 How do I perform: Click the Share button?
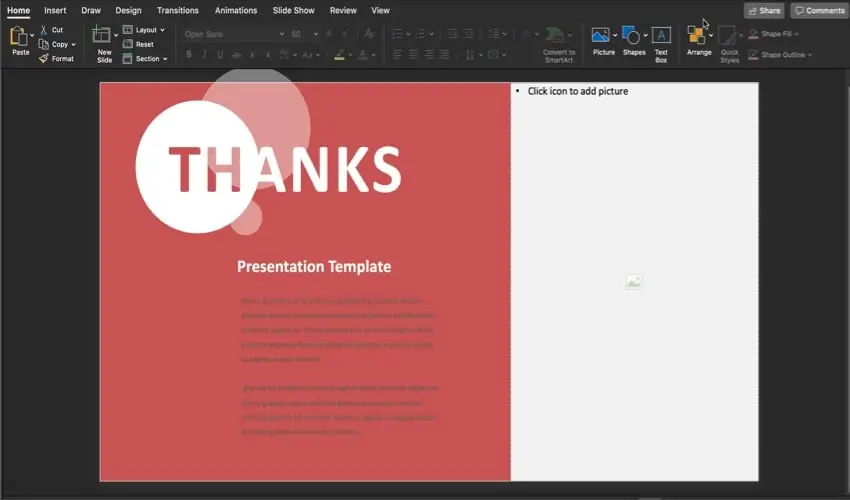764,10
